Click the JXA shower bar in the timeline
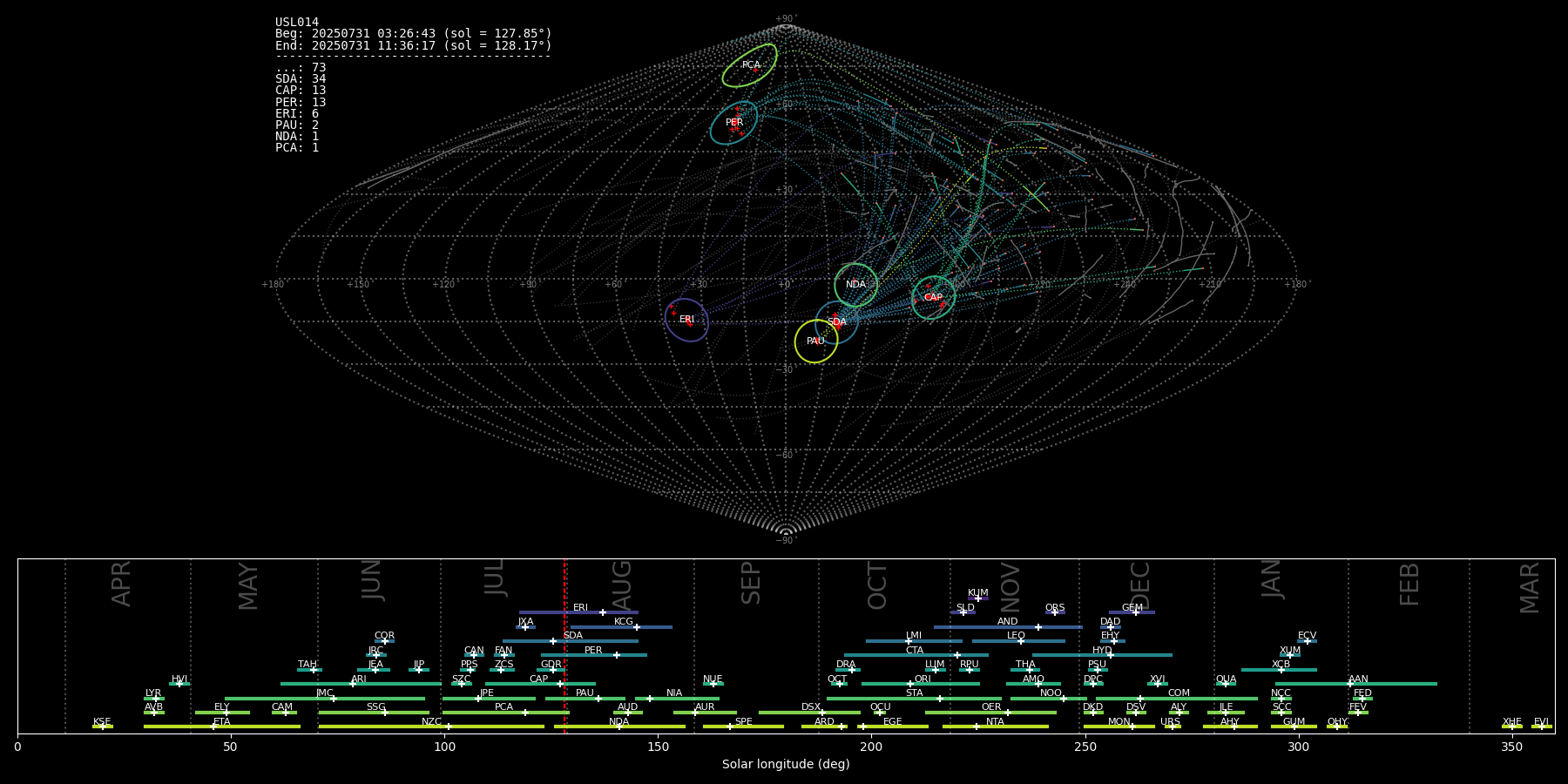This screenshot has height=784, width=1568. (525, 627)
